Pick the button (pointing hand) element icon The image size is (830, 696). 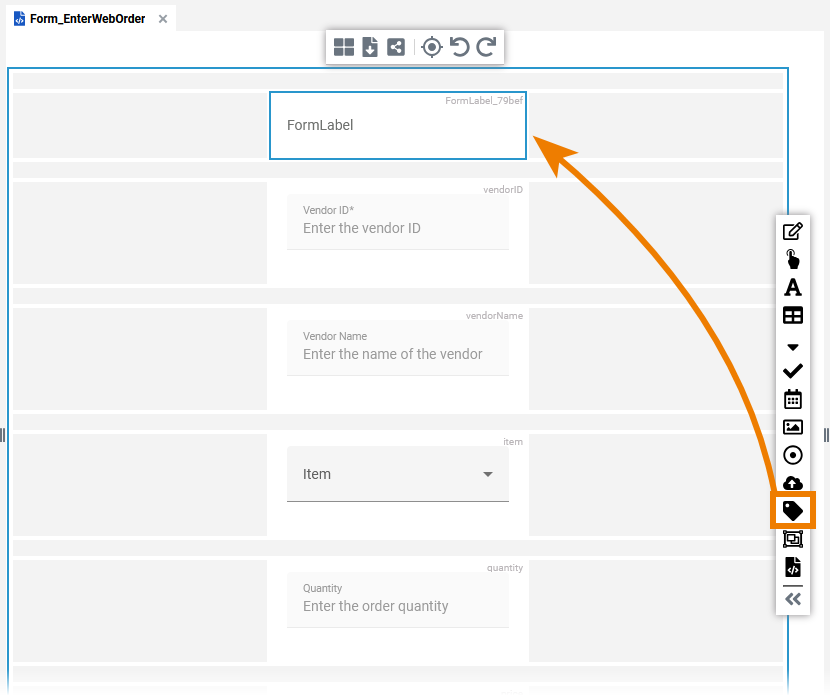coord(793,259)
